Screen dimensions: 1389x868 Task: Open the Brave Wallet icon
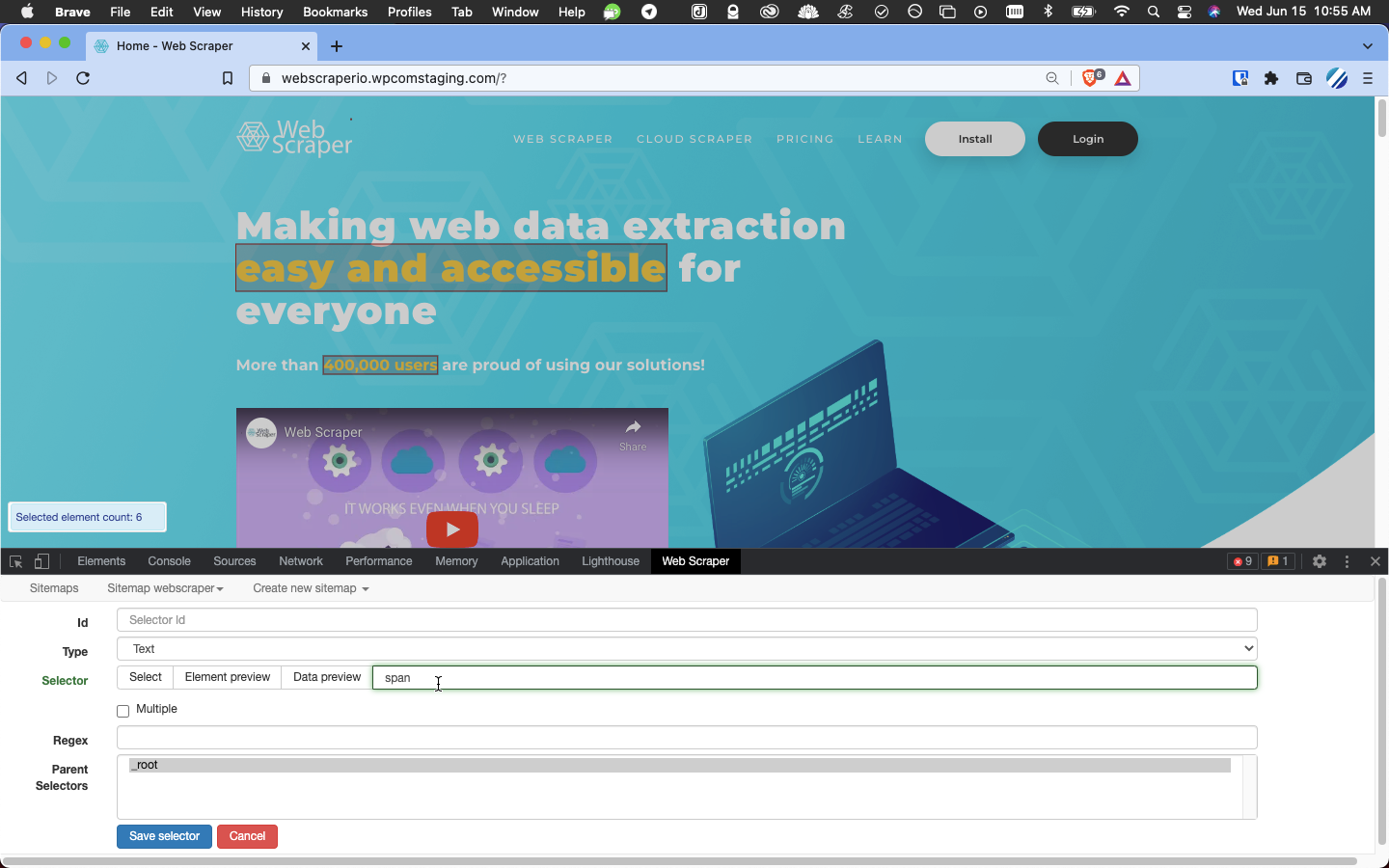[1304, 78]
